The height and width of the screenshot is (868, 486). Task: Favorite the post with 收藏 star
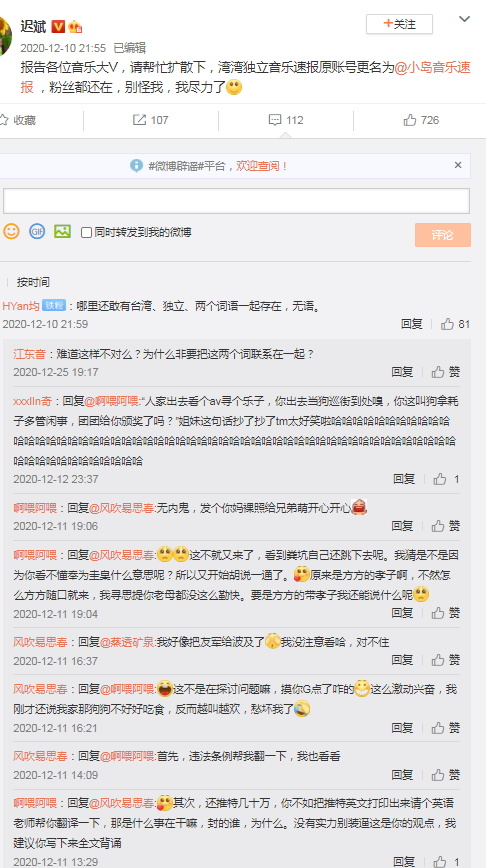pos(18,120)
